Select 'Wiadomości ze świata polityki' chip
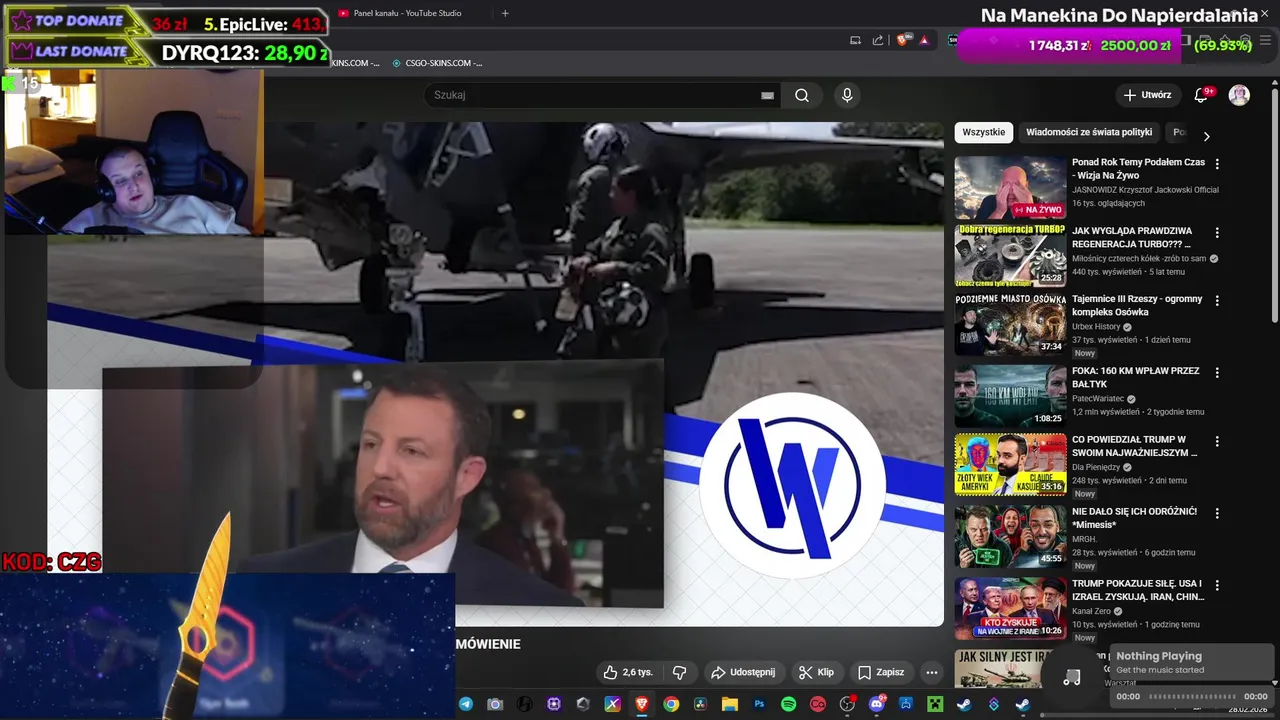The width and height of the screenshot is (1280, 720). click(1089, 132)
